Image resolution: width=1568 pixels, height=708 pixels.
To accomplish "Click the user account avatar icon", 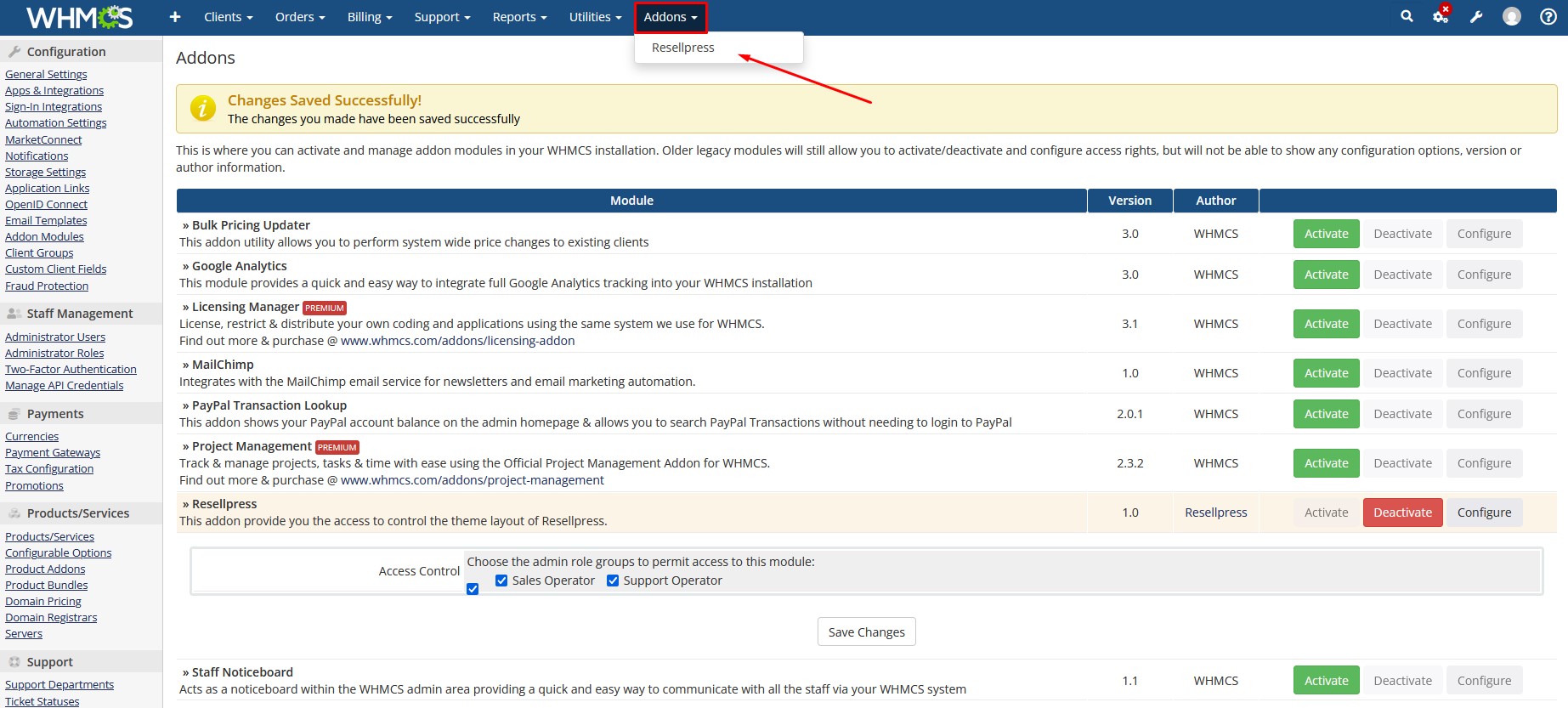I will [1511, 17].
